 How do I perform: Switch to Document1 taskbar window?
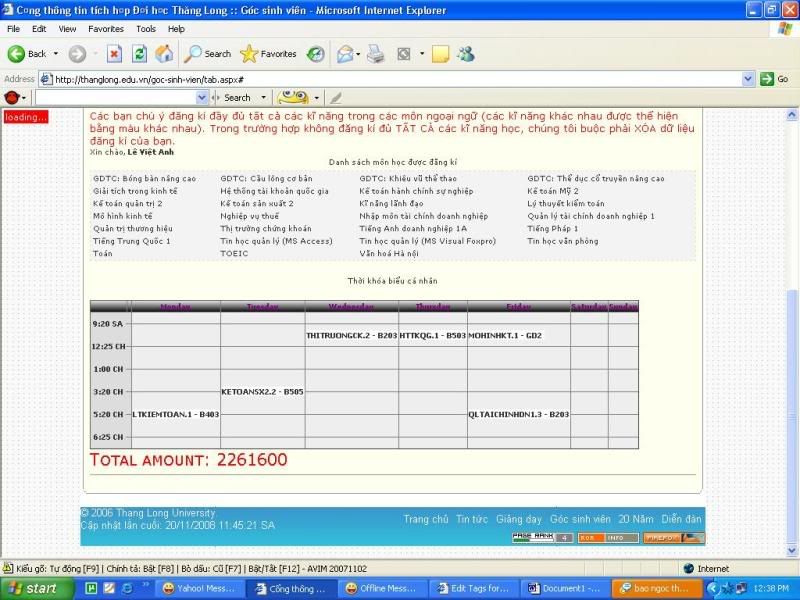pyautogui.click(x=563, y=588)
